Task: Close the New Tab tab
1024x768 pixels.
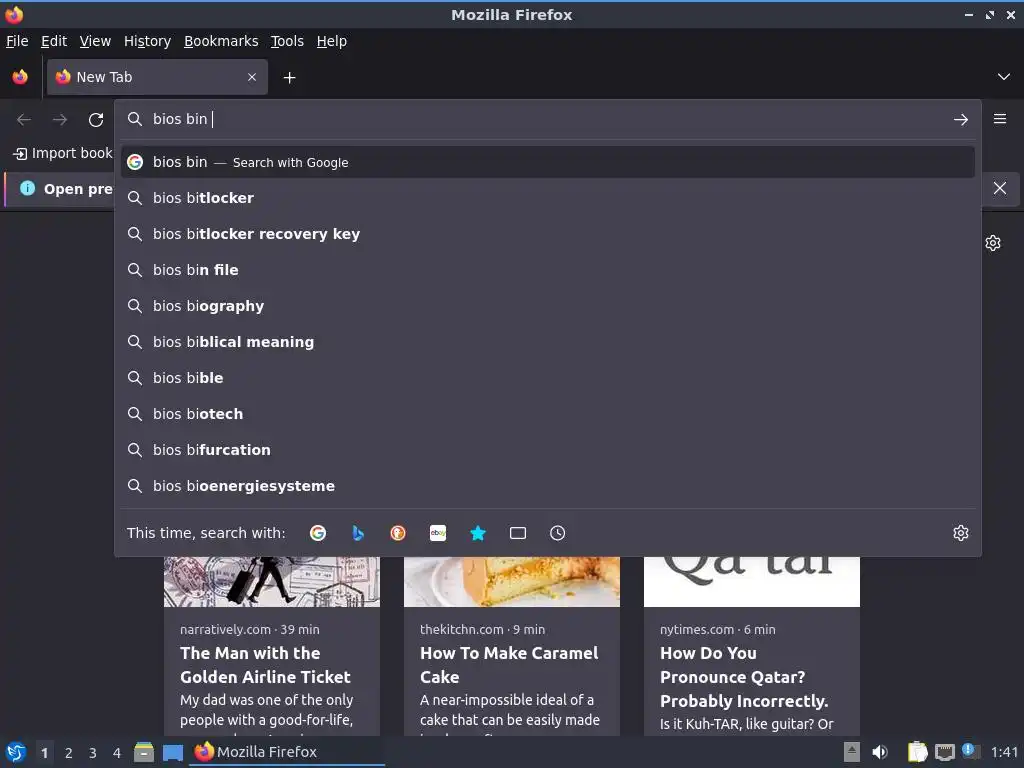Action: pyautogui.click(x=252, y=77)
